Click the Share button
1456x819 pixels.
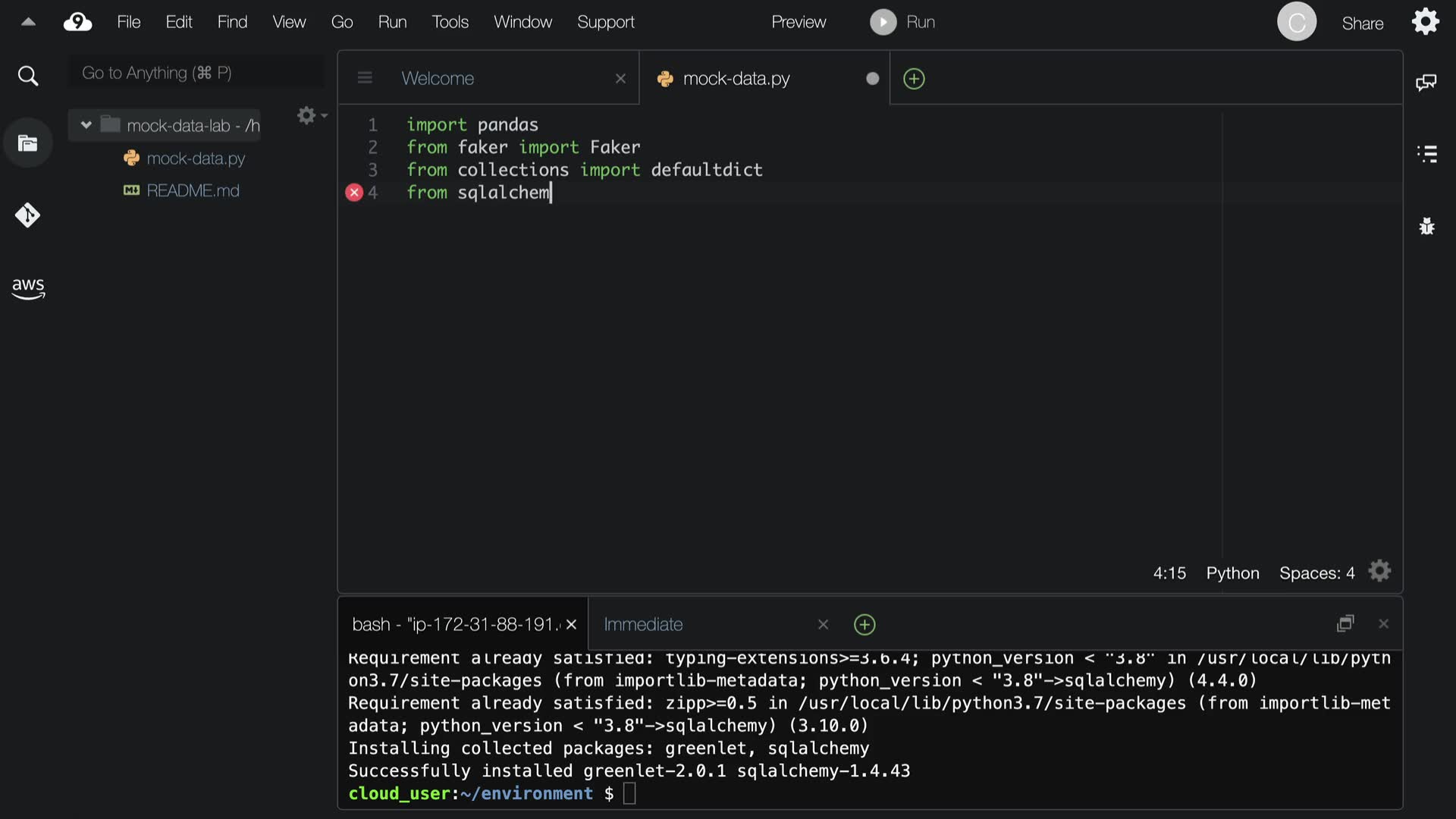tap(1362, 24)
